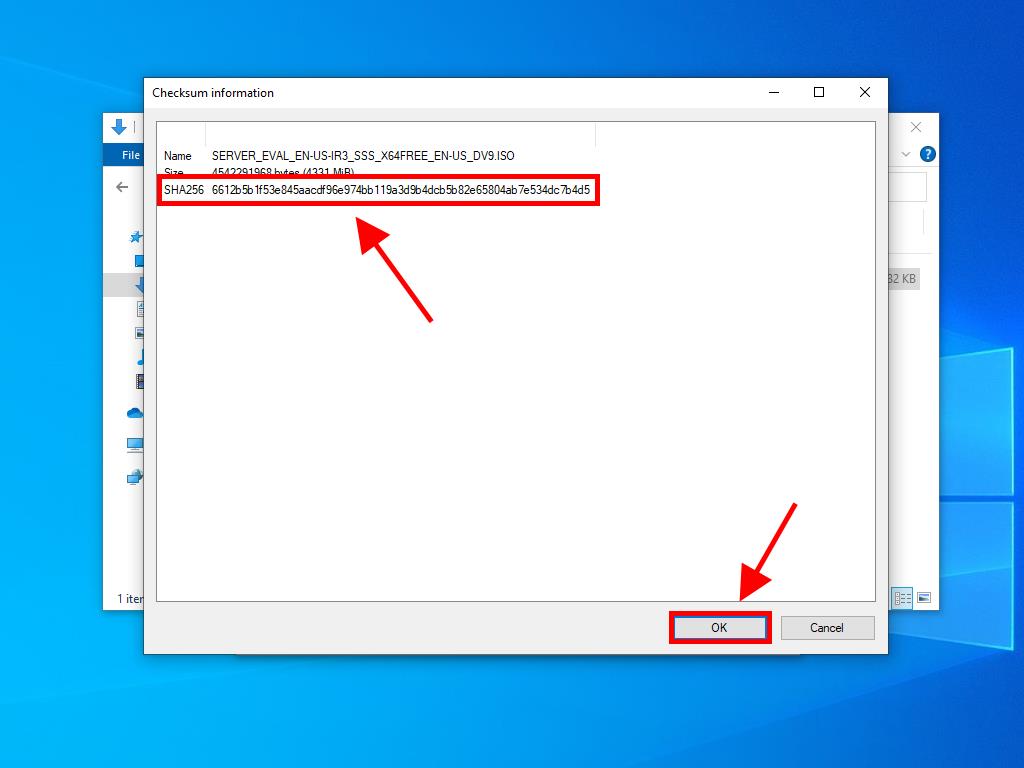This screenshot has width=1024, height=768.
Task: Go back using Explorer's back arrow
Action: pyautogui.click(x=122, y=187)
